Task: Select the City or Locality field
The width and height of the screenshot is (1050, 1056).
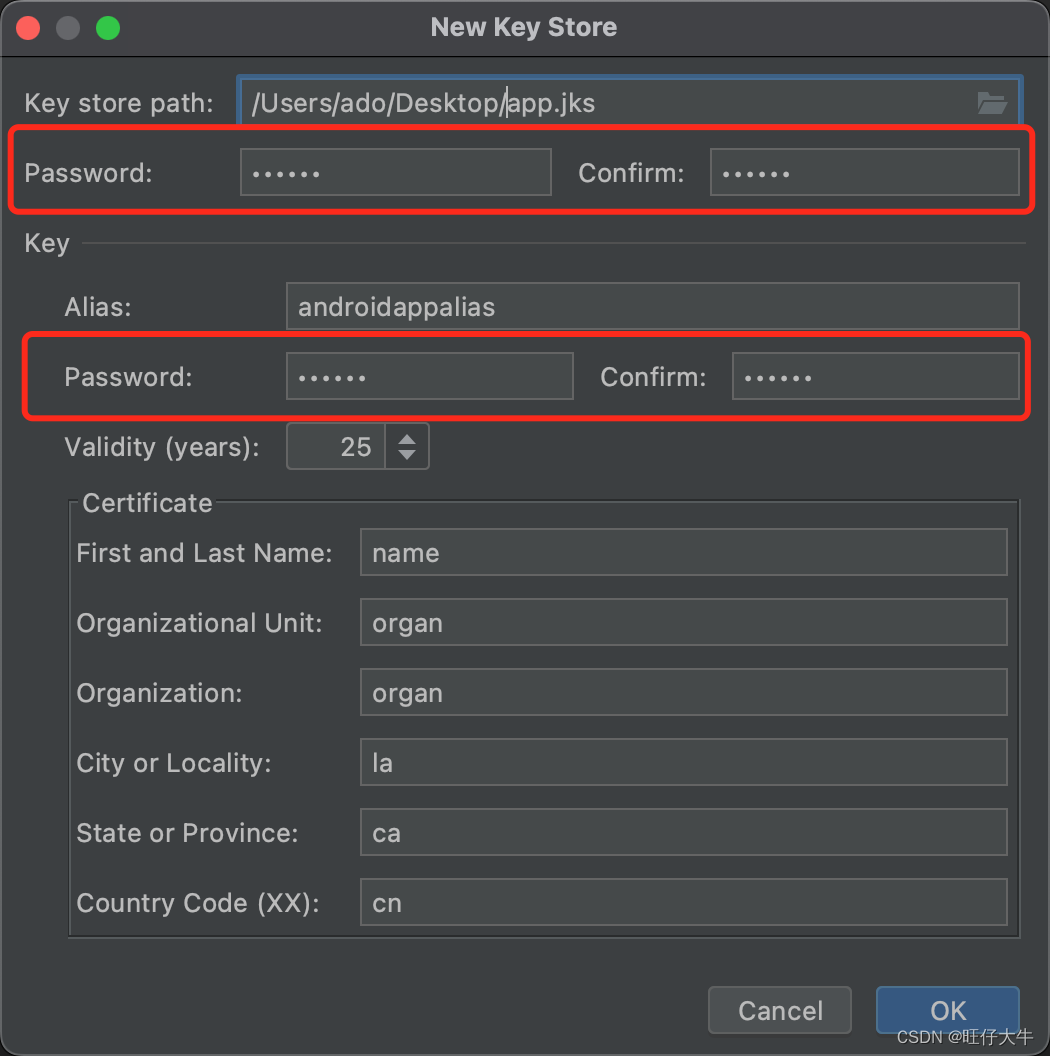Action: (x=683, y=763)
